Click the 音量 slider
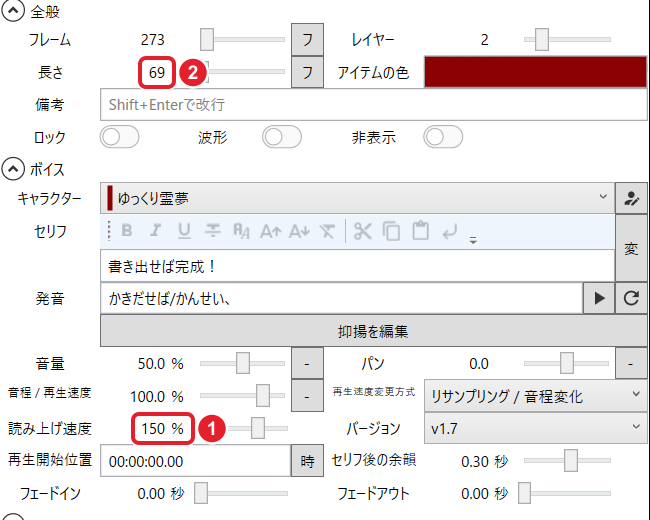 pos(243,363)
